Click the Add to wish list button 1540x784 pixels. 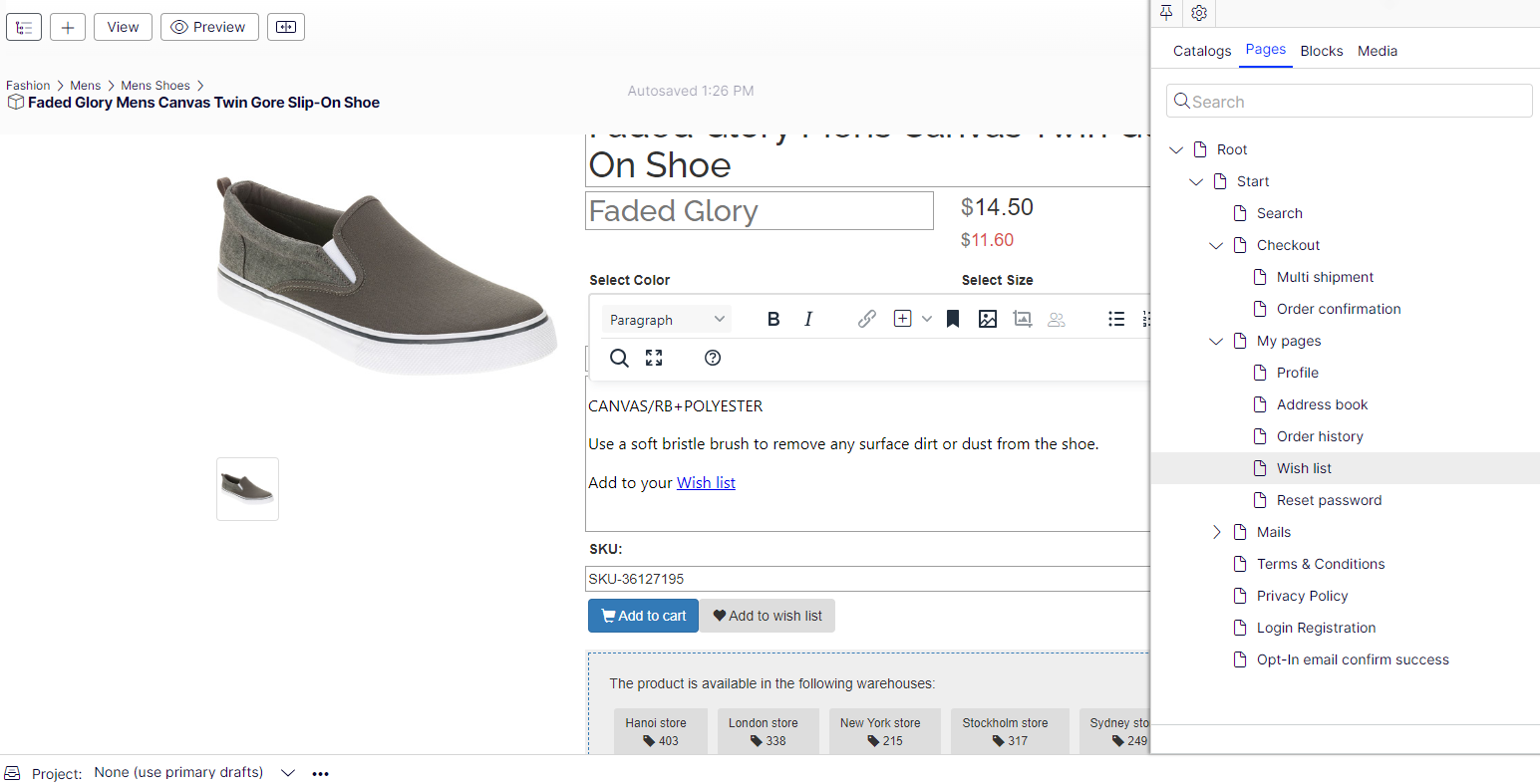(x=768, y=616)
